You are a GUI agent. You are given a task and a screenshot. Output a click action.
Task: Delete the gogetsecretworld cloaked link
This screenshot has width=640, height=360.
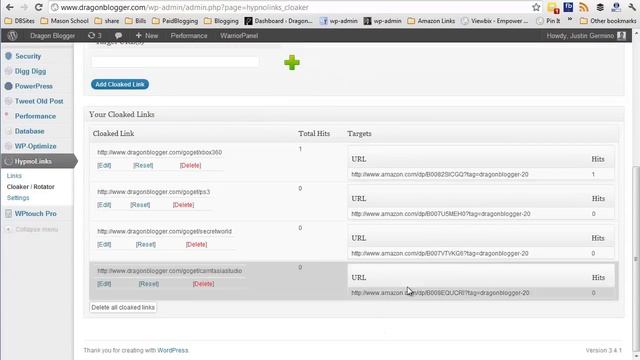click(x=196, y=244)
